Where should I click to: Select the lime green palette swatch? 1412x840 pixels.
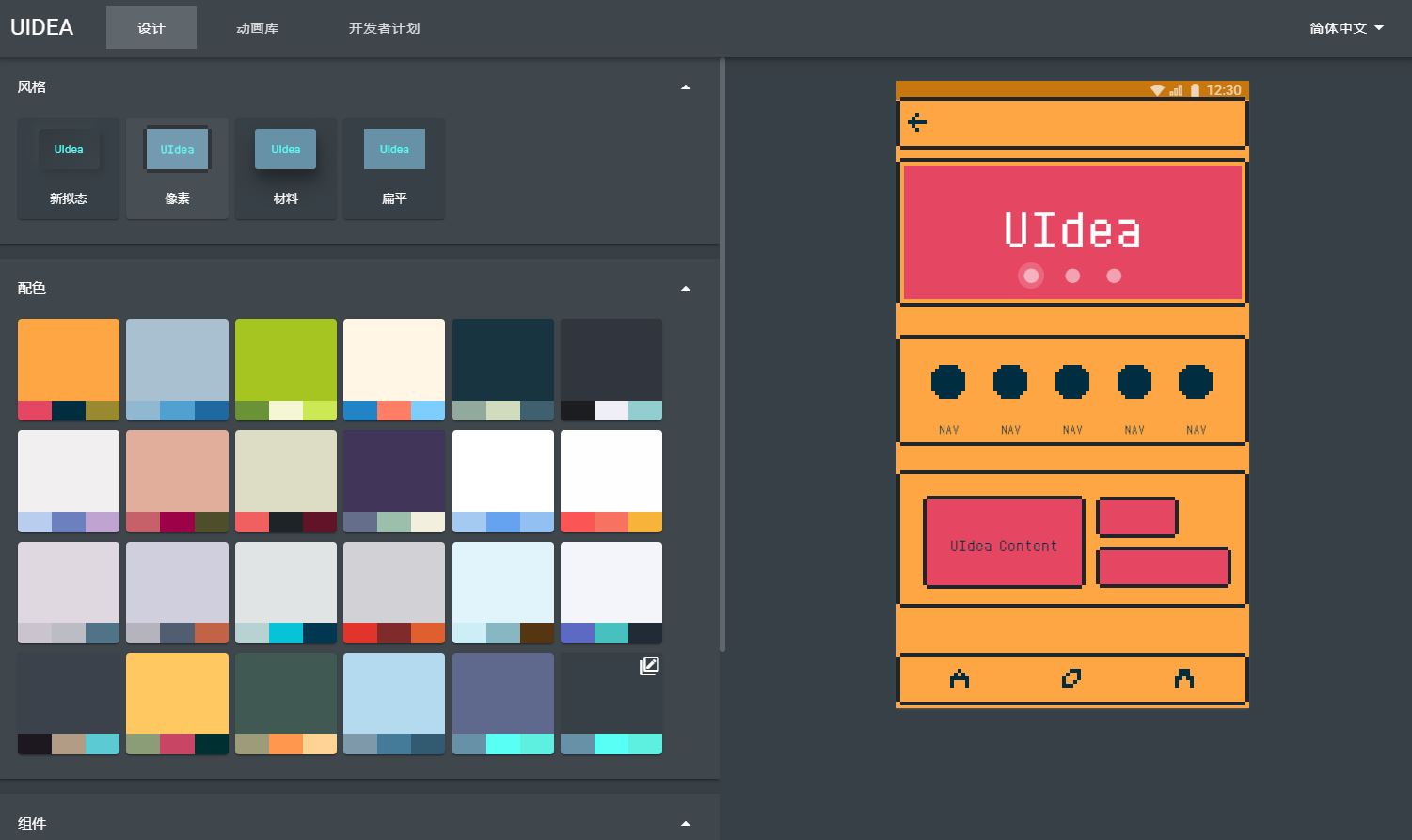click(286, 370)
